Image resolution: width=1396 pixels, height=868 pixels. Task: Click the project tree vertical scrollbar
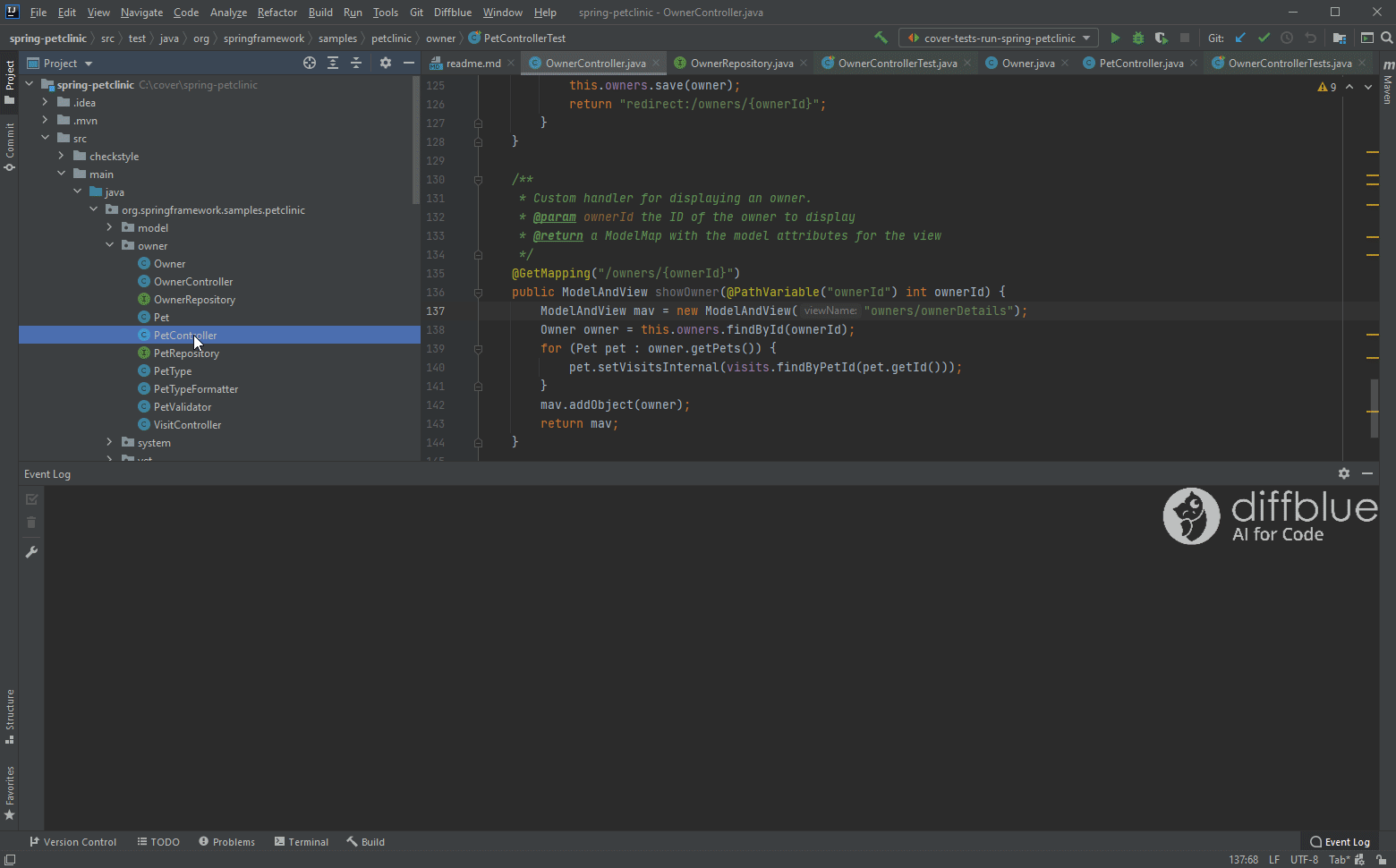416,141
